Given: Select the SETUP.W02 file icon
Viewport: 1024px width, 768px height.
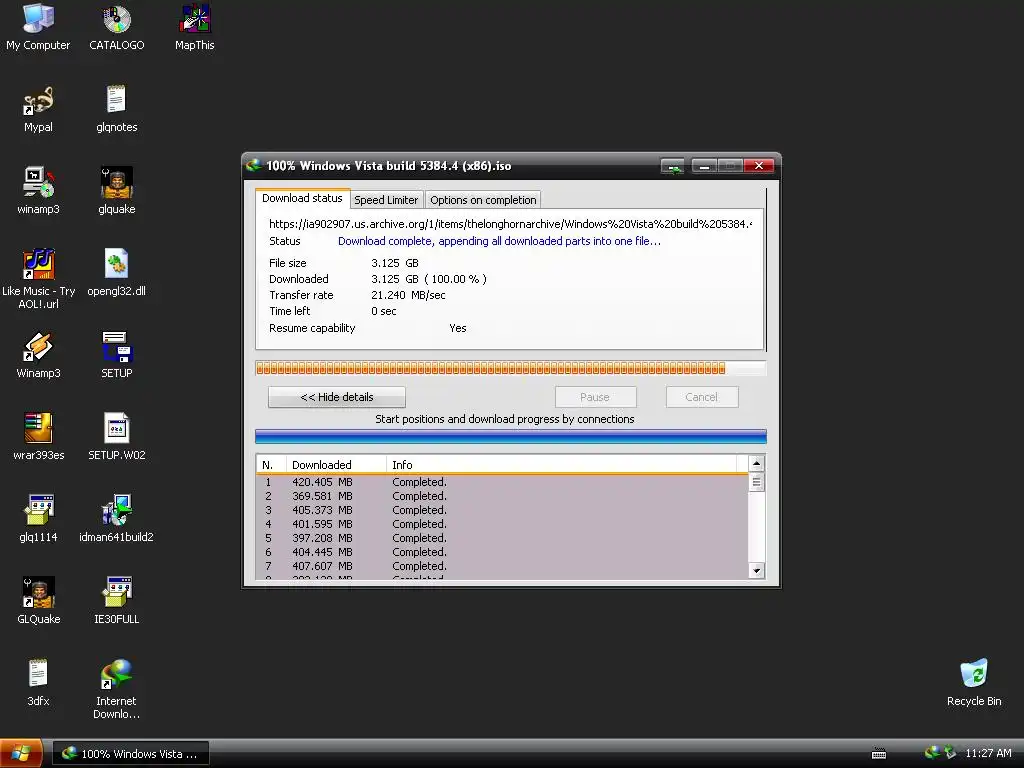Looking at the screenshot, I should click(116, 436).
